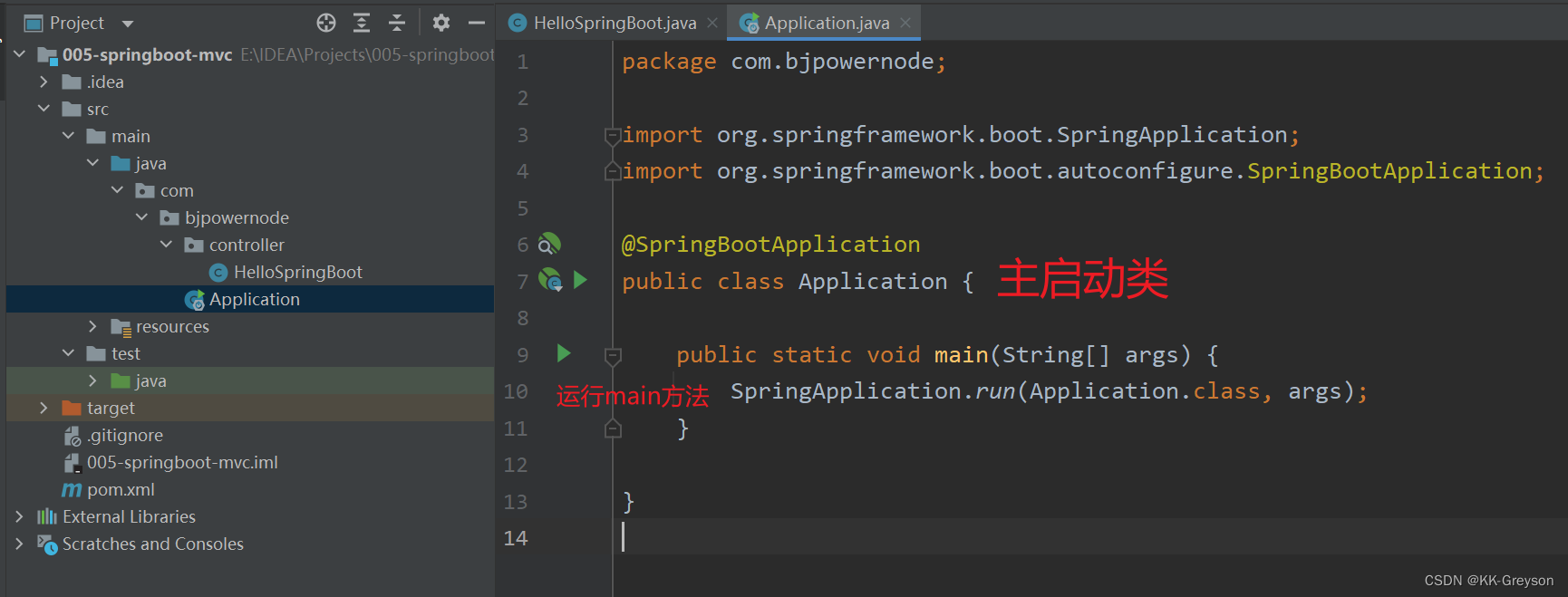Click the locate-file crosshair icon in Project toolbar
1568x597 pixels.
(326, 23)
